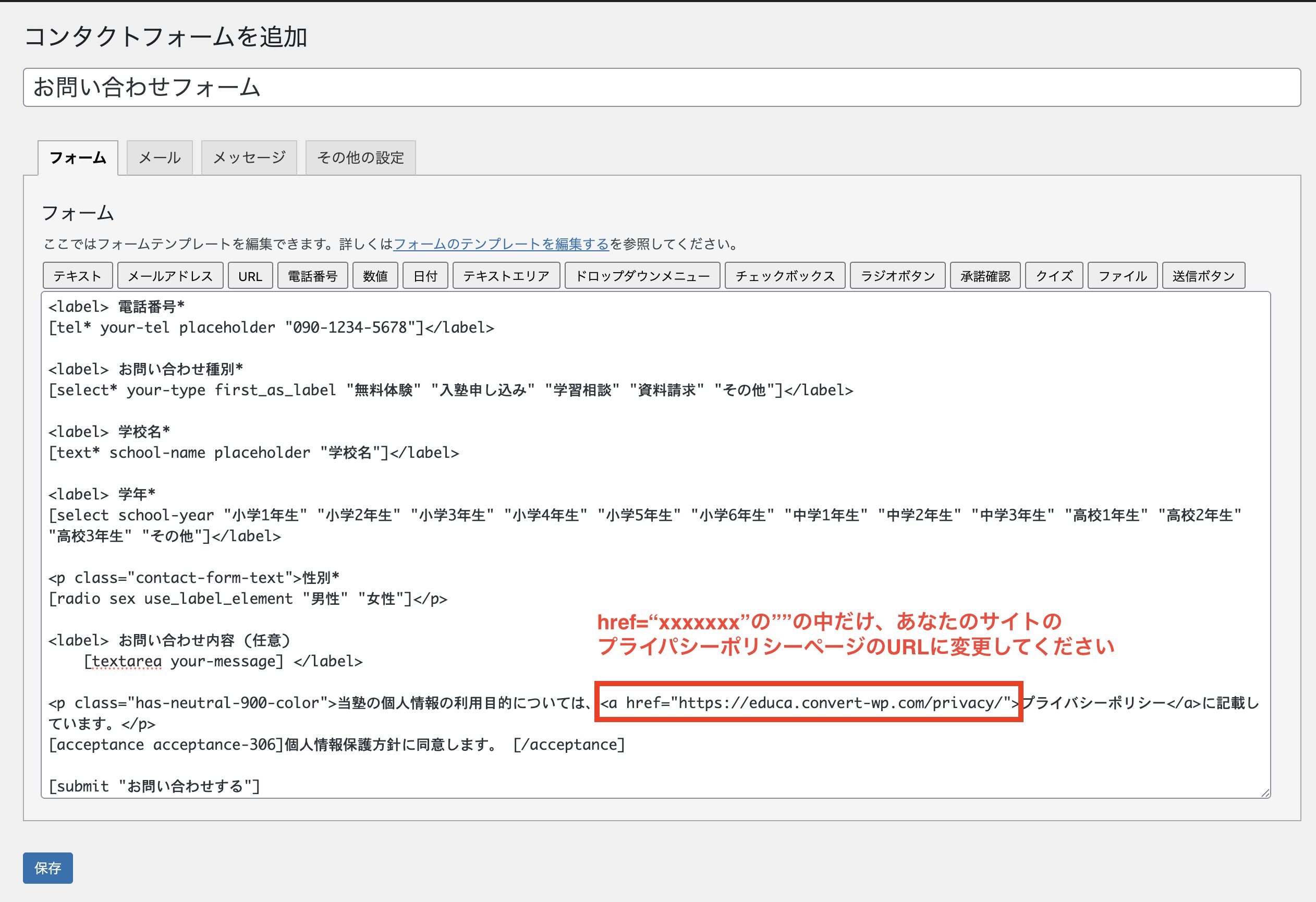
Task: Open the フォームのテンプレートを編集する link
Action: 501,244
